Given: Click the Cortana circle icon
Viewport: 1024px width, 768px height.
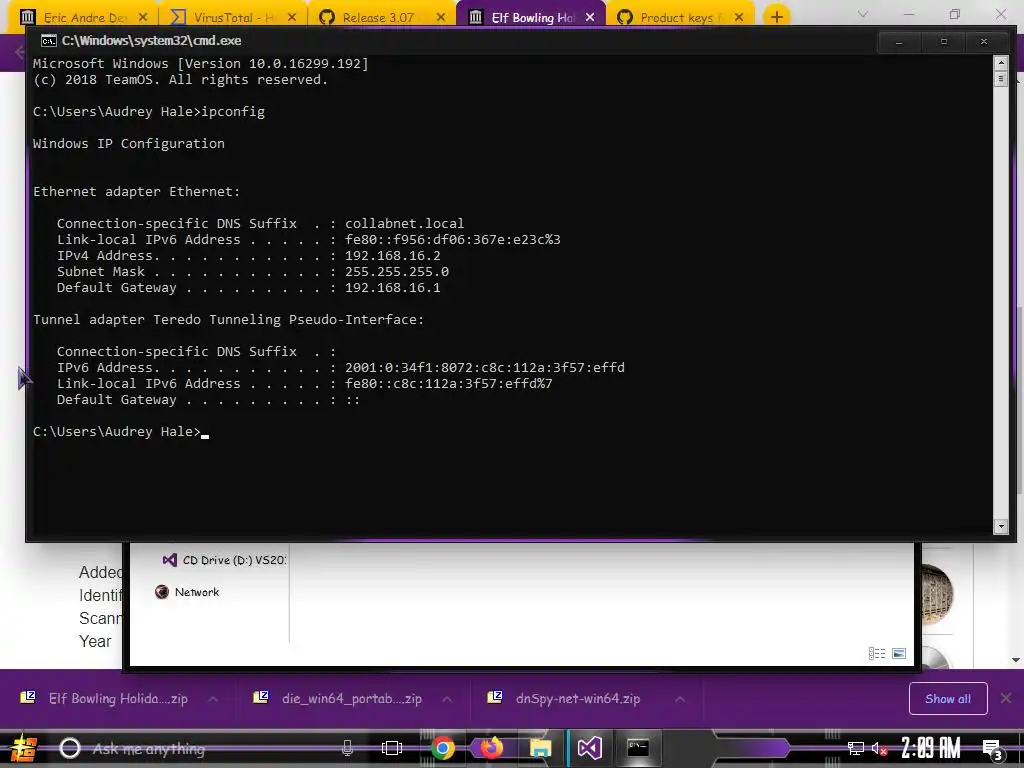Looking at the screenshot, I should [x=70, y=748].
